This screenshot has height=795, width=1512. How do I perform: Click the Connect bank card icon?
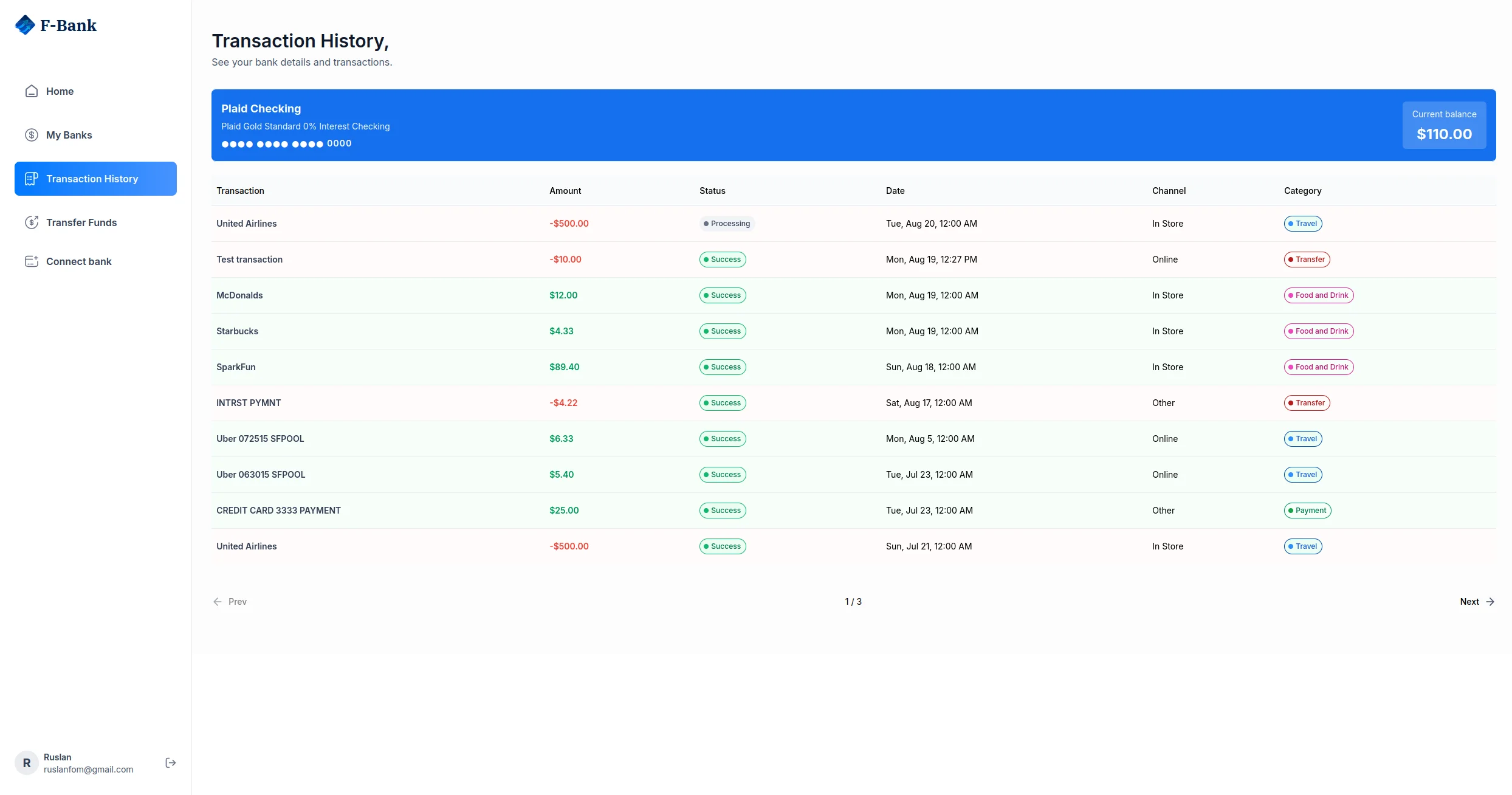tap(32, 261)
